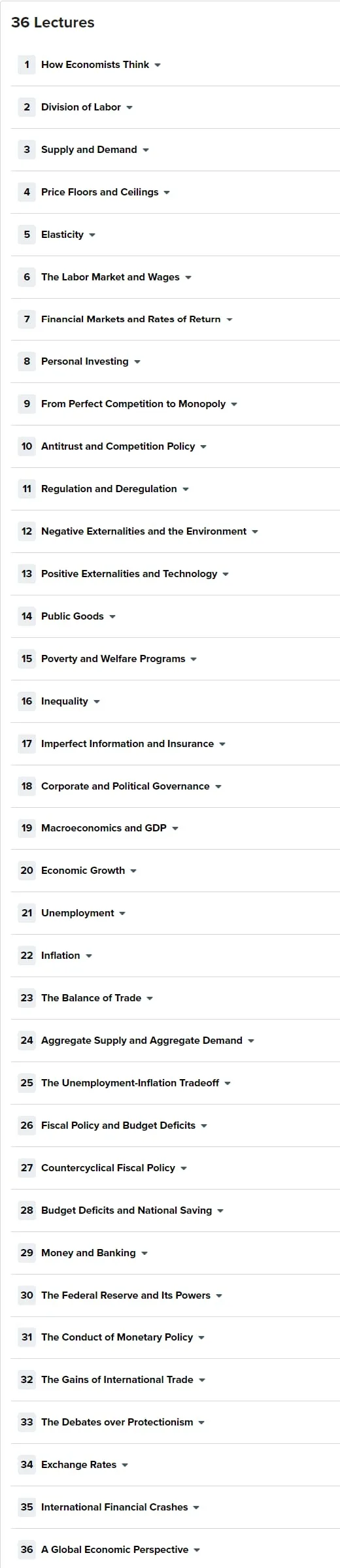Click number 14 badge for Public Goods

pyautogui.click(x=27, y=616)
